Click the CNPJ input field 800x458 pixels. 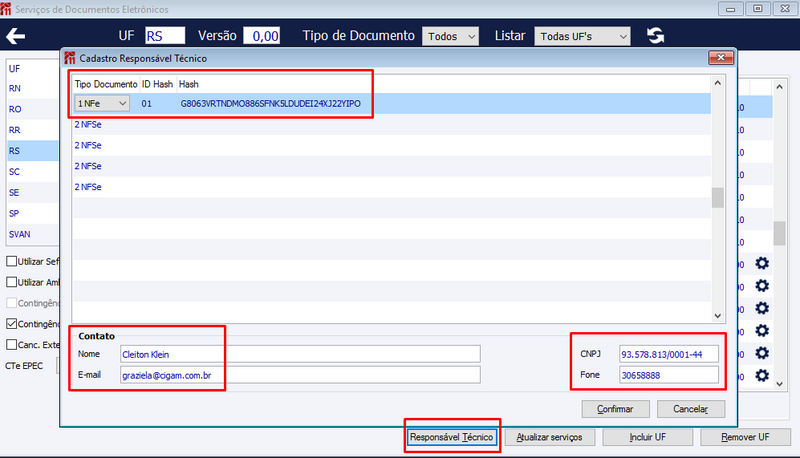point(669,354)
